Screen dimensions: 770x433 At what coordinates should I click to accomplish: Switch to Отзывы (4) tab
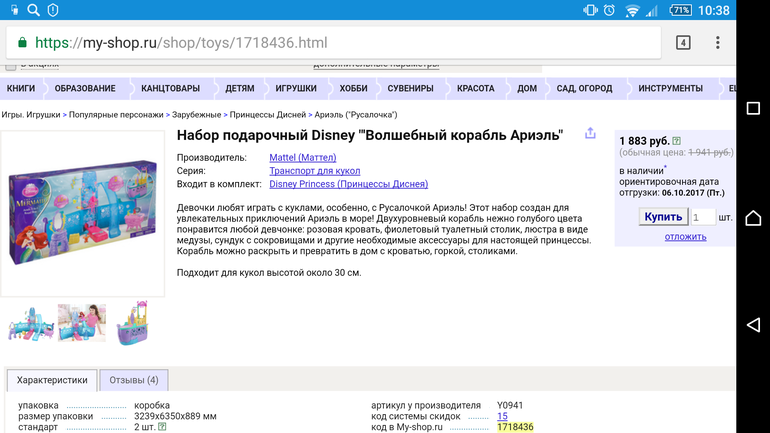pyautogui.click(x=134, y=380)
